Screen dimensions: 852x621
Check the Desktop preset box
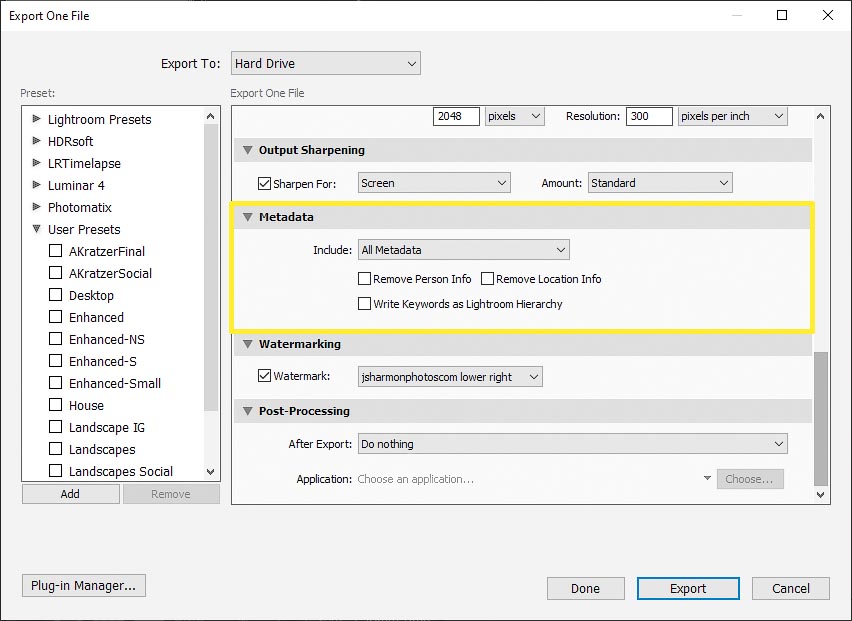point(55,294)
